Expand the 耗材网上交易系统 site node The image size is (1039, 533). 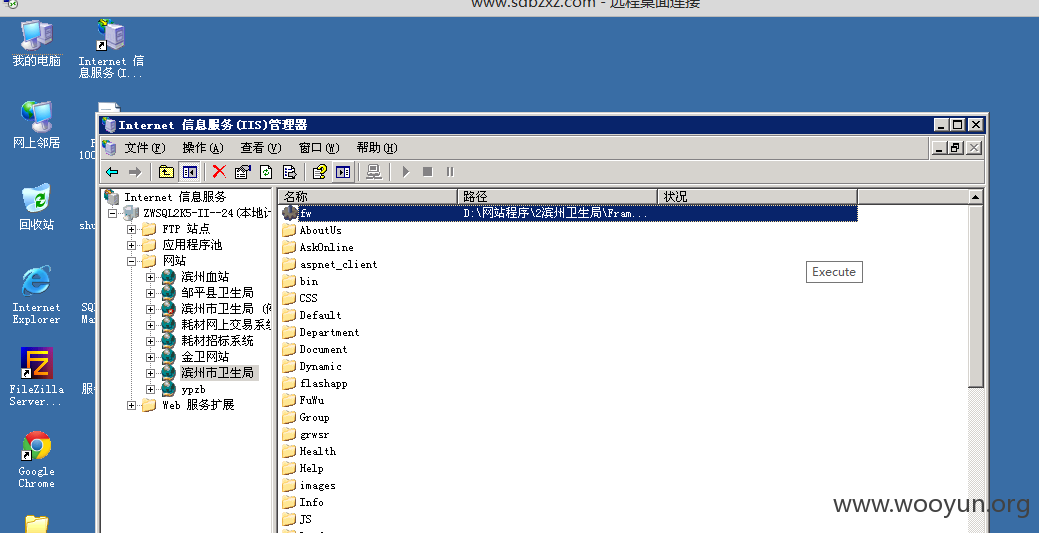150,326
